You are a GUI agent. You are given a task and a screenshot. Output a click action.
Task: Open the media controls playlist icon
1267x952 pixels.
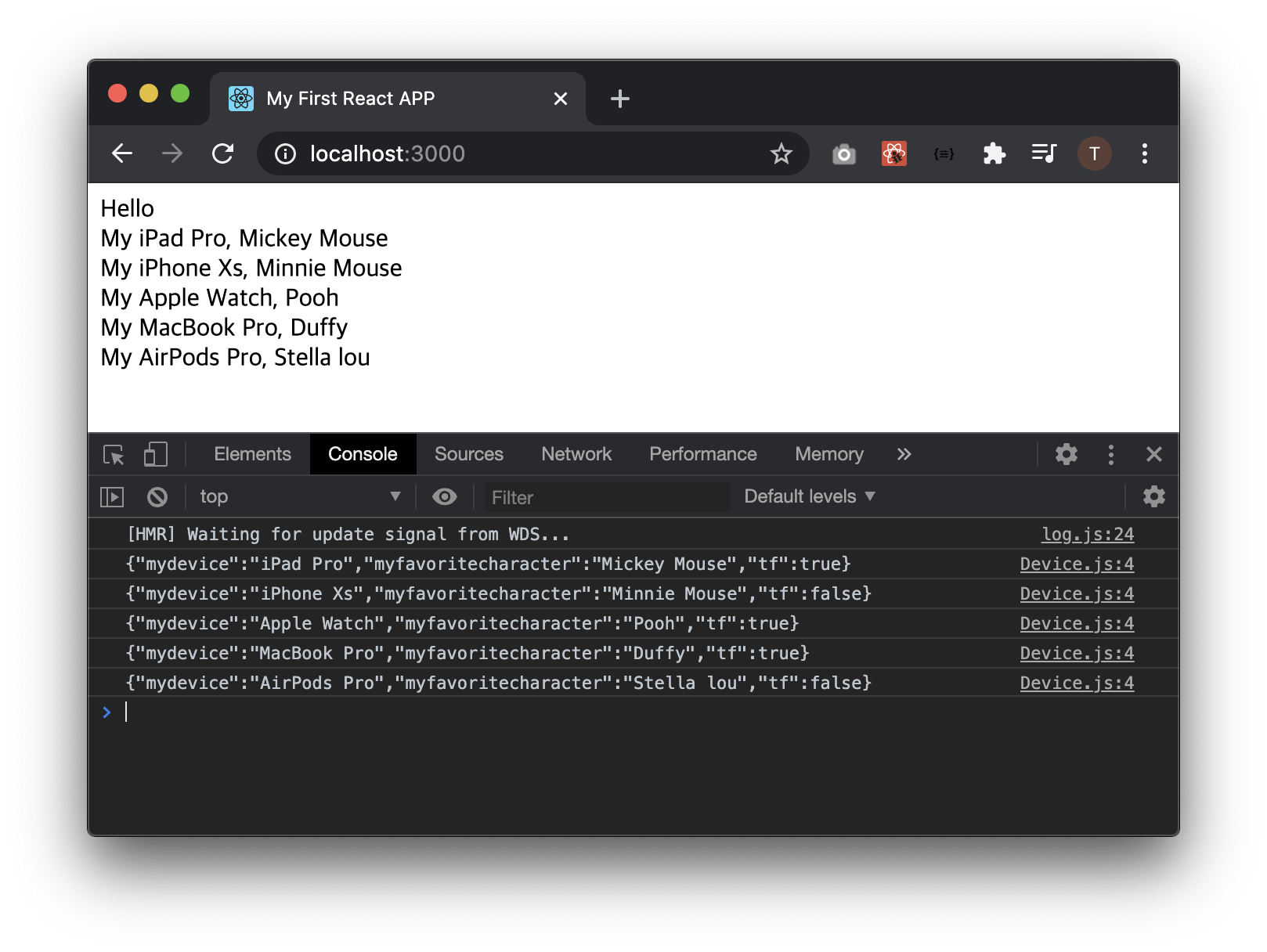(x=1044, y=153)
